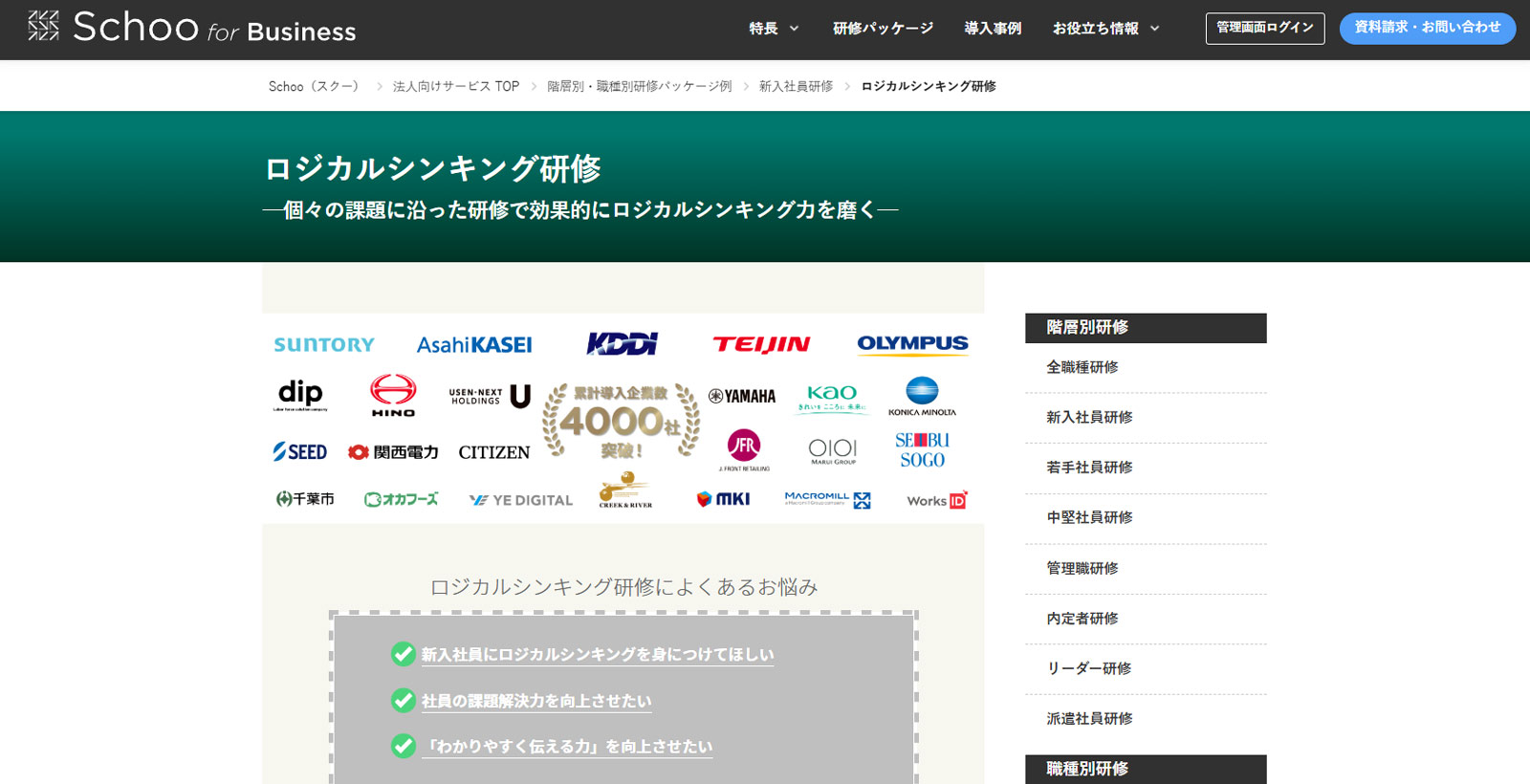Screen dimensions: 1530x784
Task: Click the AsahiKASEI logo
Action: click(x=474, y=345)
